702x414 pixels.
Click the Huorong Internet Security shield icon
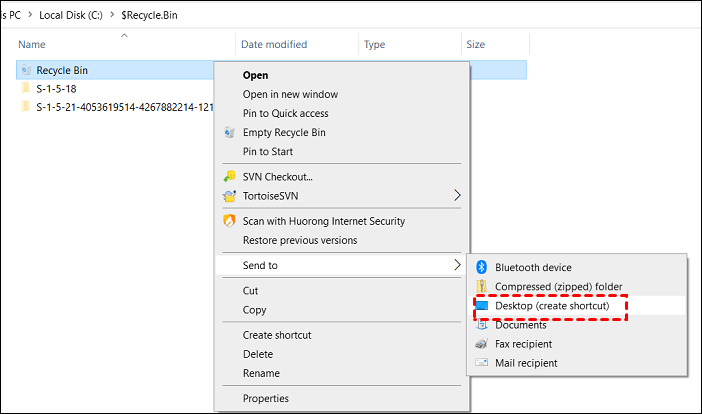pos(230,221)
